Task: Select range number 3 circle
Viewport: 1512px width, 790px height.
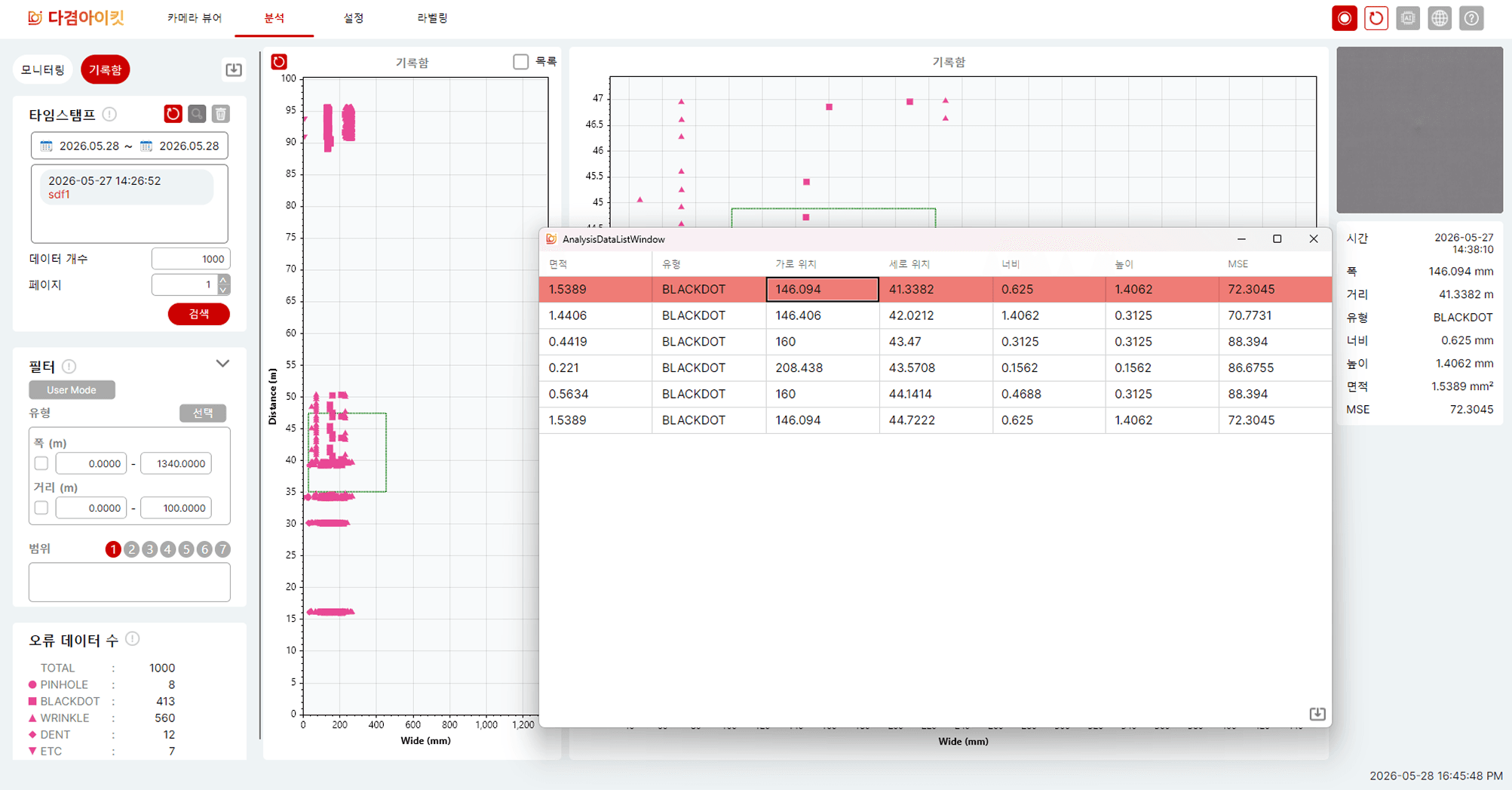Action: pos(149,549)
